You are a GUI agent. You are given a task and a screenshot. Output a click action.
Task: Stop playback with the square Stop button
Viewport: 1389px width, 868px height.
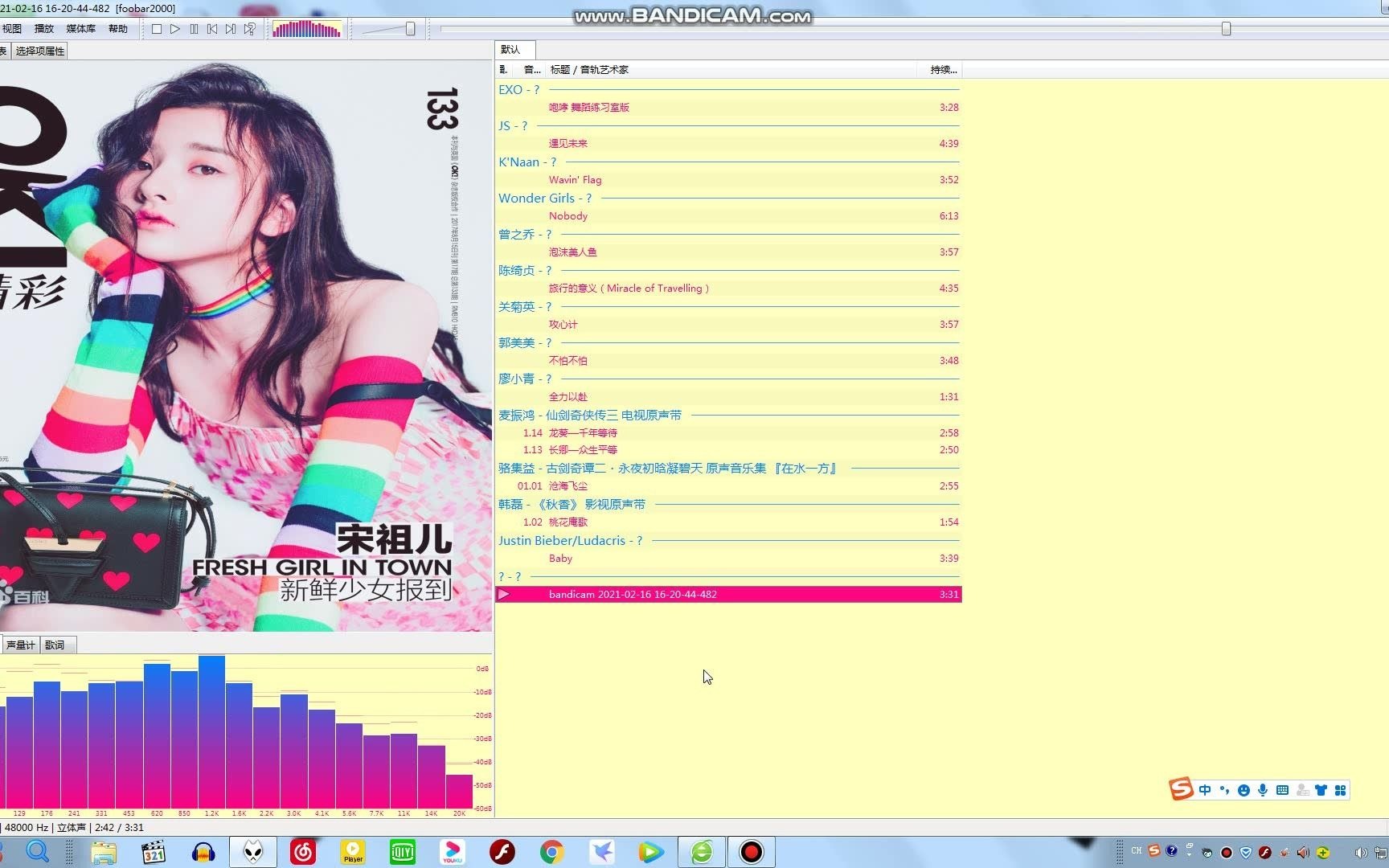pyautogui.click(x=157, y=29)
